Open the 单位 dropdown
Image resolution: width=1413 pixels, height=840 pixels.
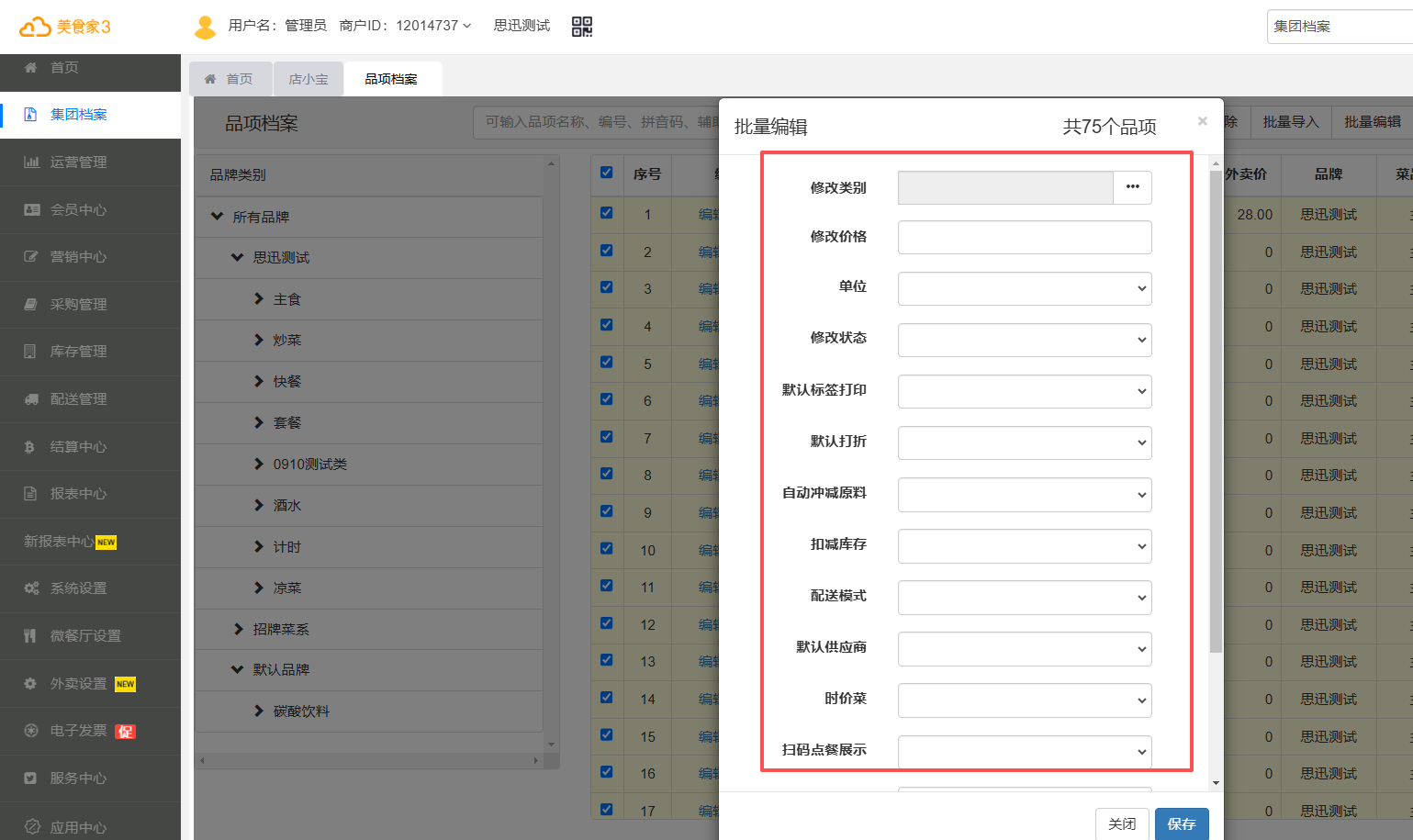coord(1024,288)
